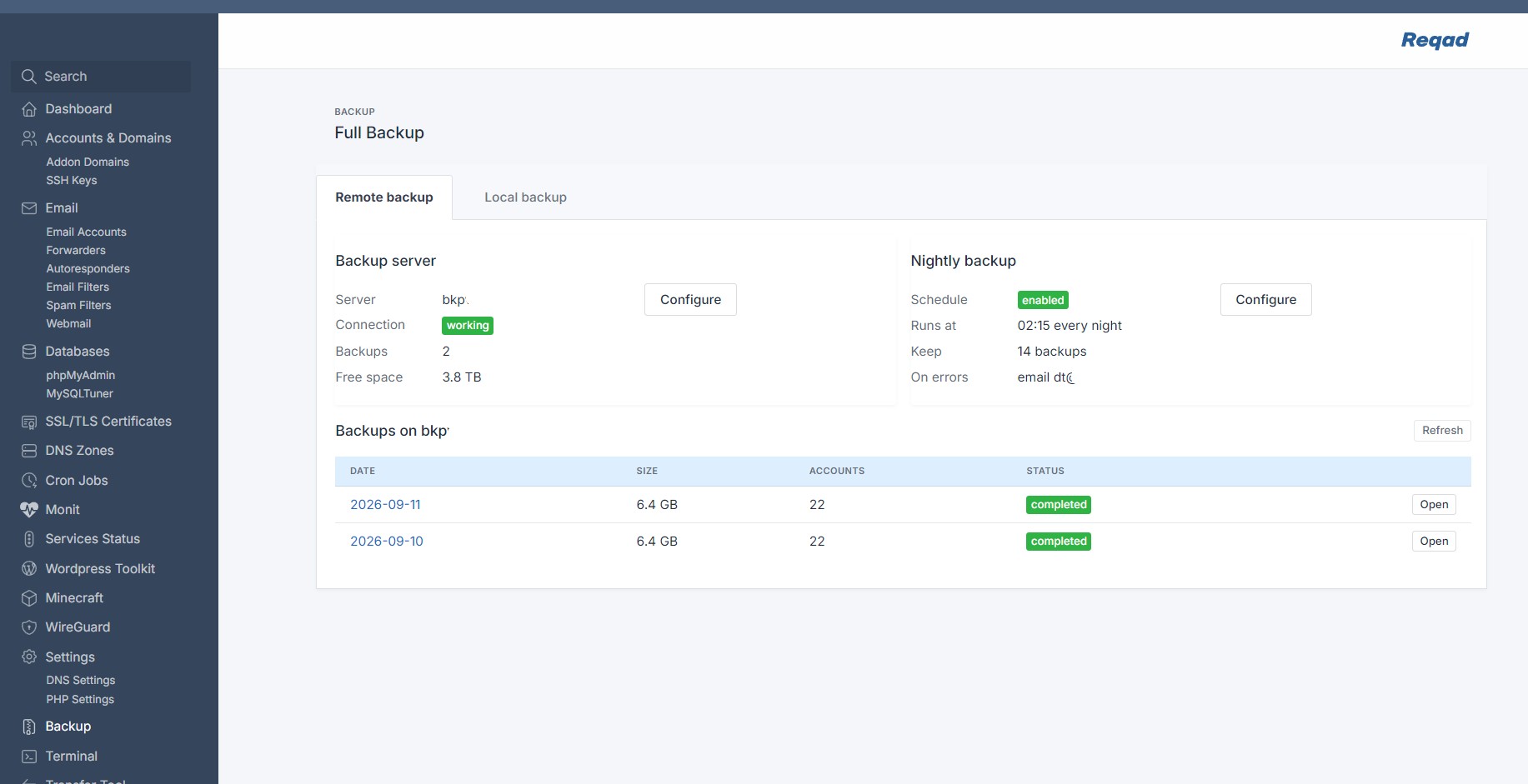Open PHP Settings submenu link
1528x784 pixels.
[80, 700]
